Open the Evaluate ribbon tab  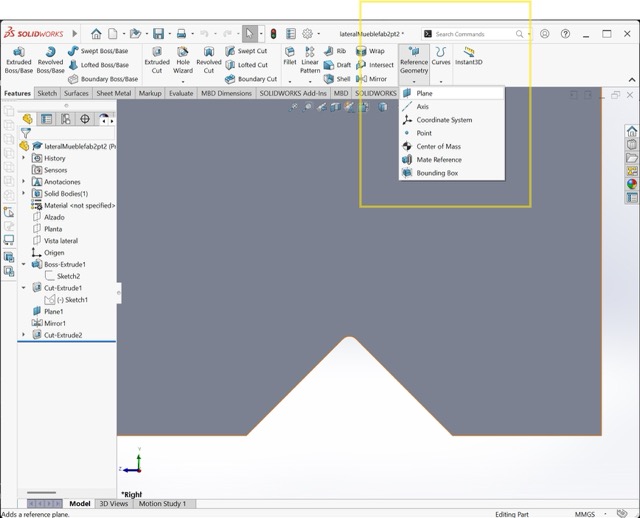click(181, 93)
